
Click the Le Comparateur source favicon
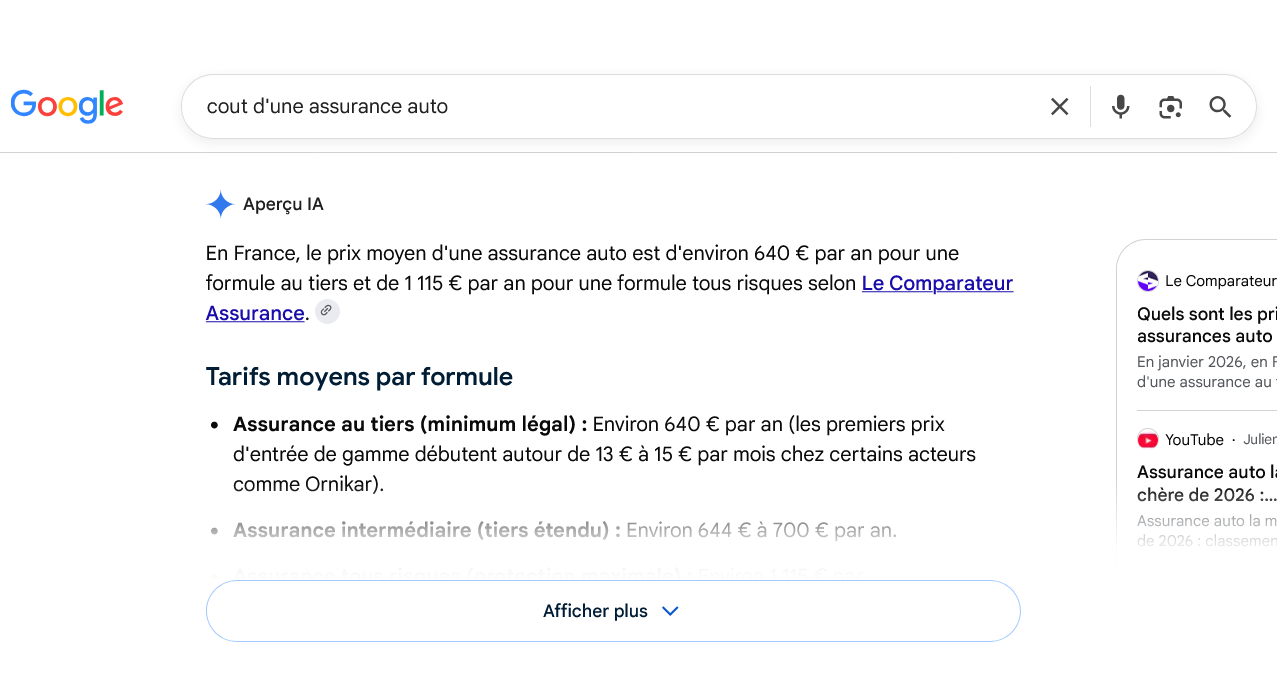[x=1148, y=281]
